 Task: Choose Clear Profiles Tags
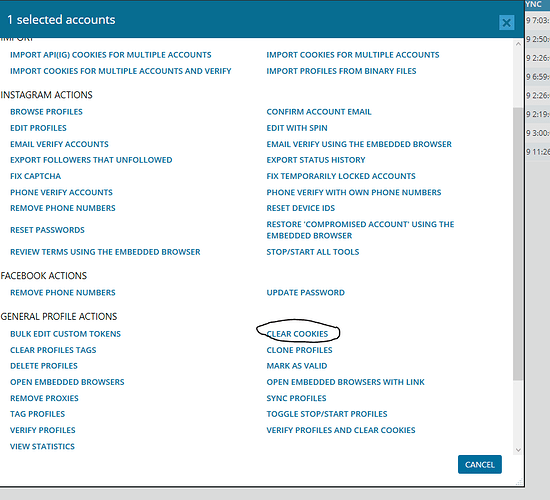(53, 350)
